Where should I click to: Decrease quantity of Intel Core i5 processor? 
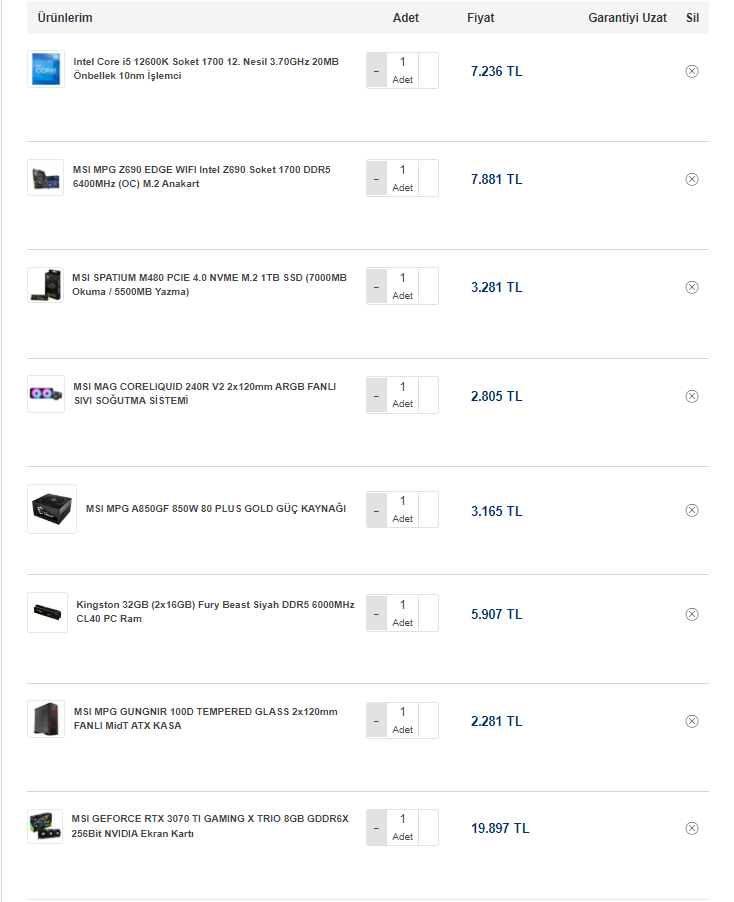point(376,71)
